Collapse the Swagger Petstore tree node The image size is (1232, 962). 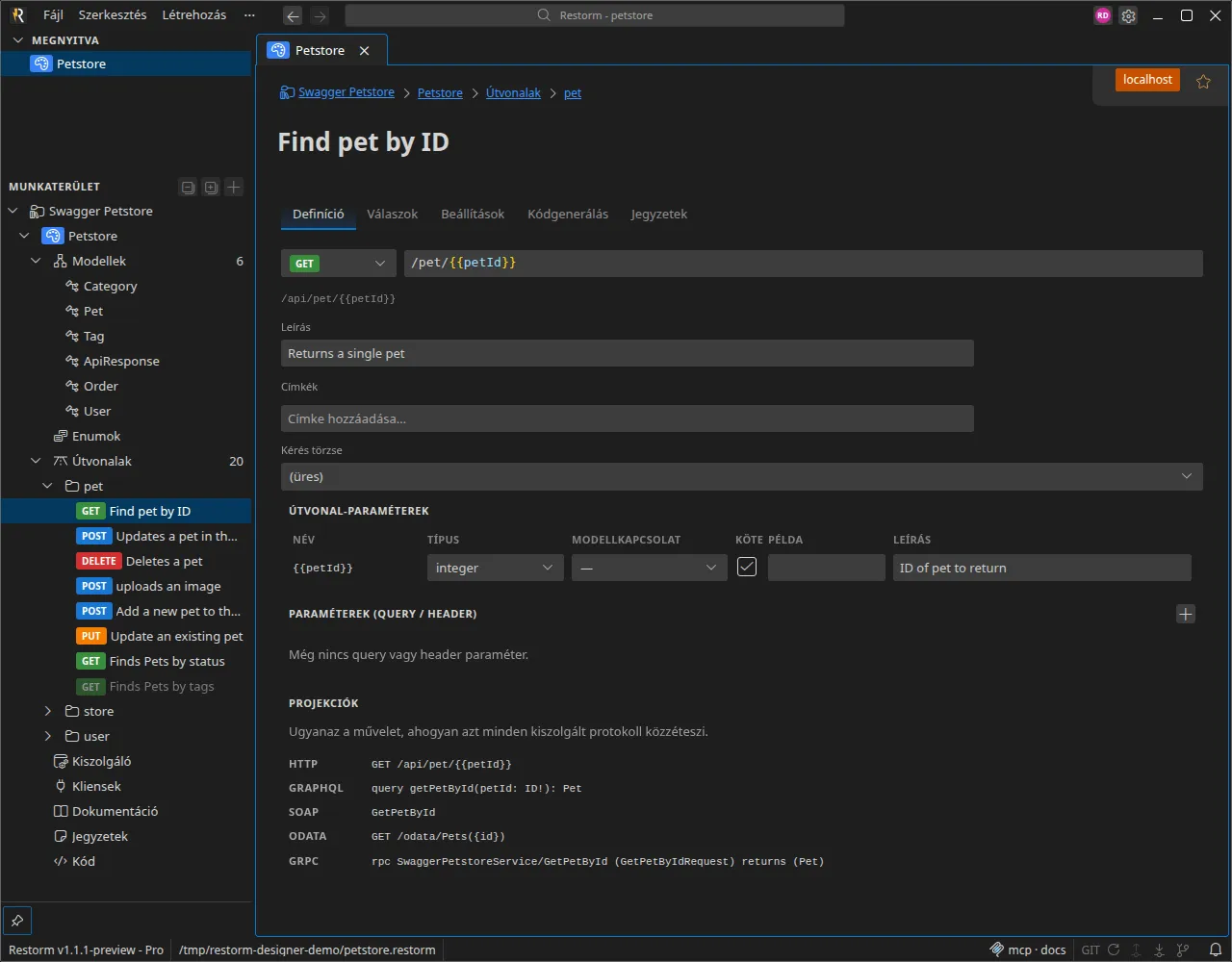pos(13,211)
